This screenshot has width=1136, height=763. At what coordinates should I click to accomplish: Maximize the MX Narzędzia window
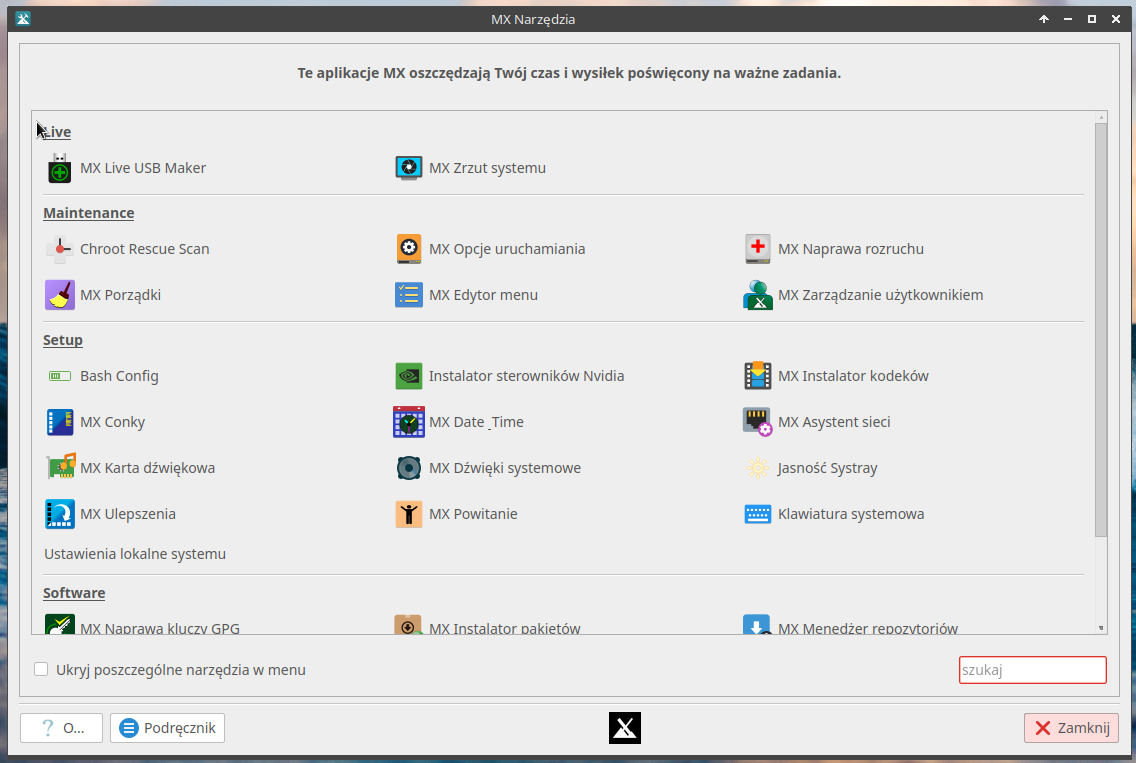point(1092,19)
